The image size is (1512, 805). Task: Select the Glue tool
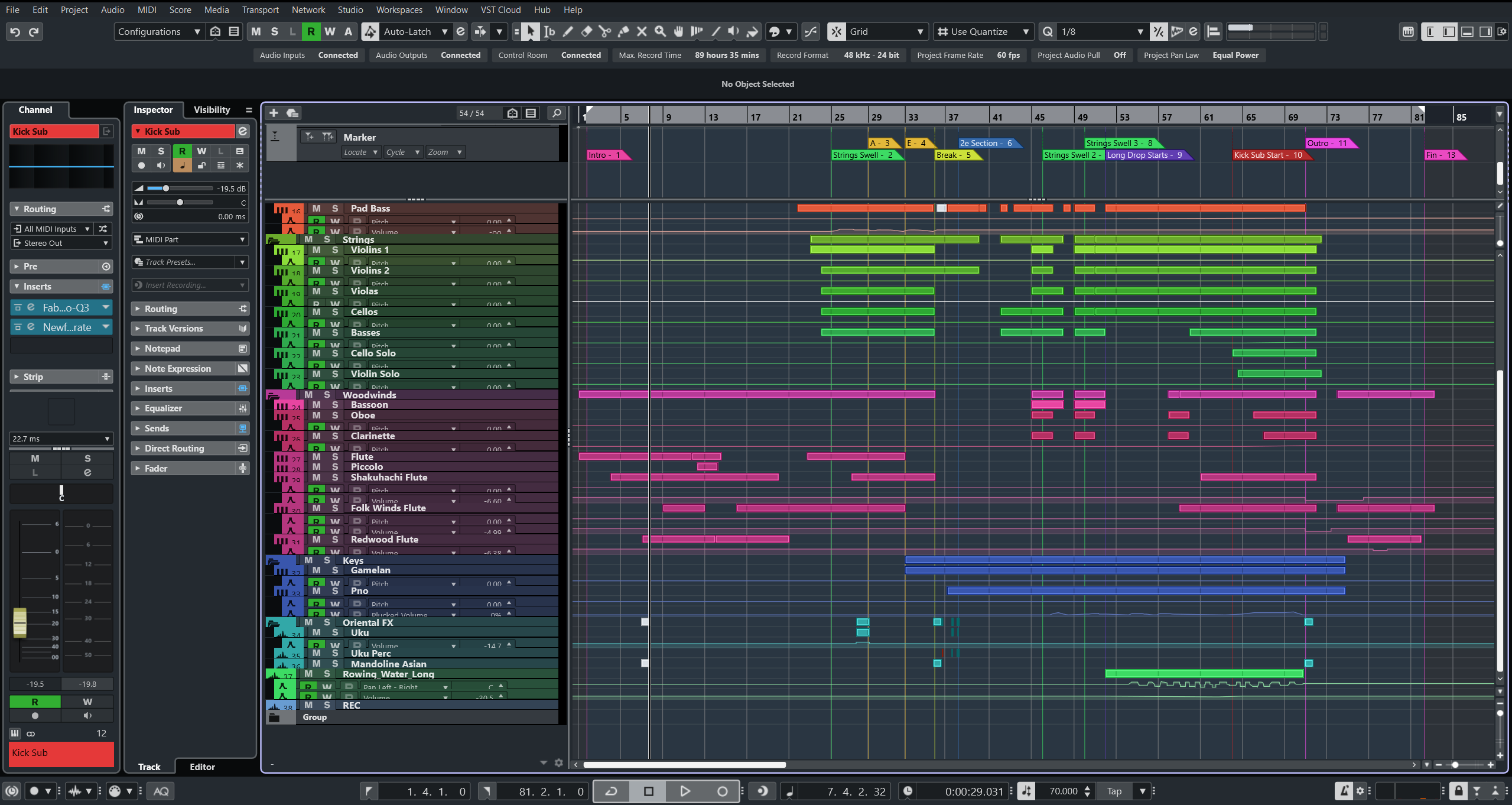tap(623, 32)
